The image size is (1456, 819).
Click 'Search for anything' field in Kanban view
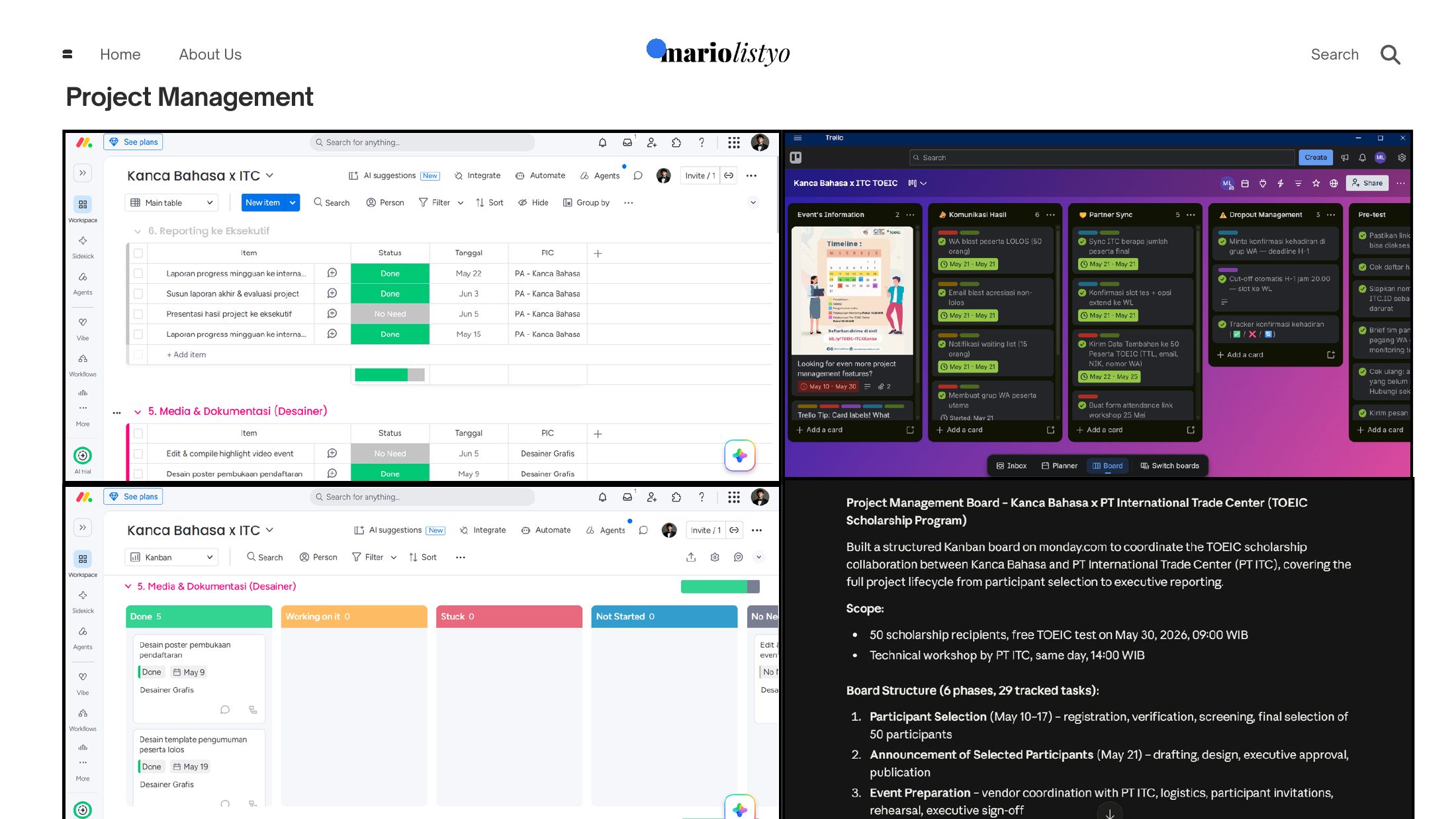[422, 497]
